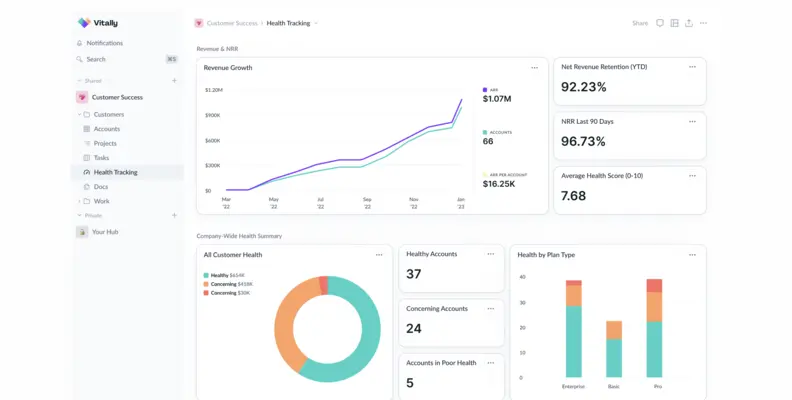This screenshot has height=400, width=792.
Task: Collapse the Shared section
Action: click(x=79, y=81)
